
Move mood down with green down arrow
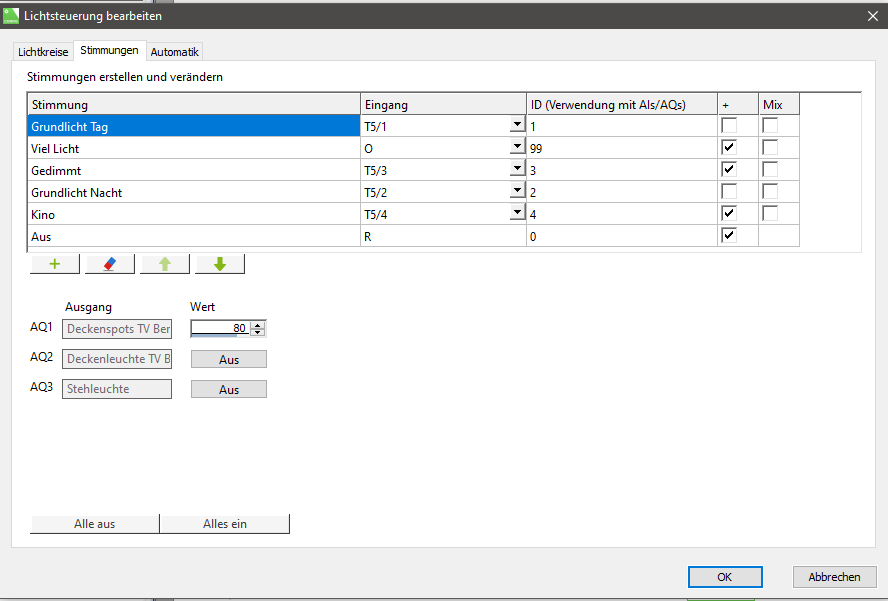point(219,264)
